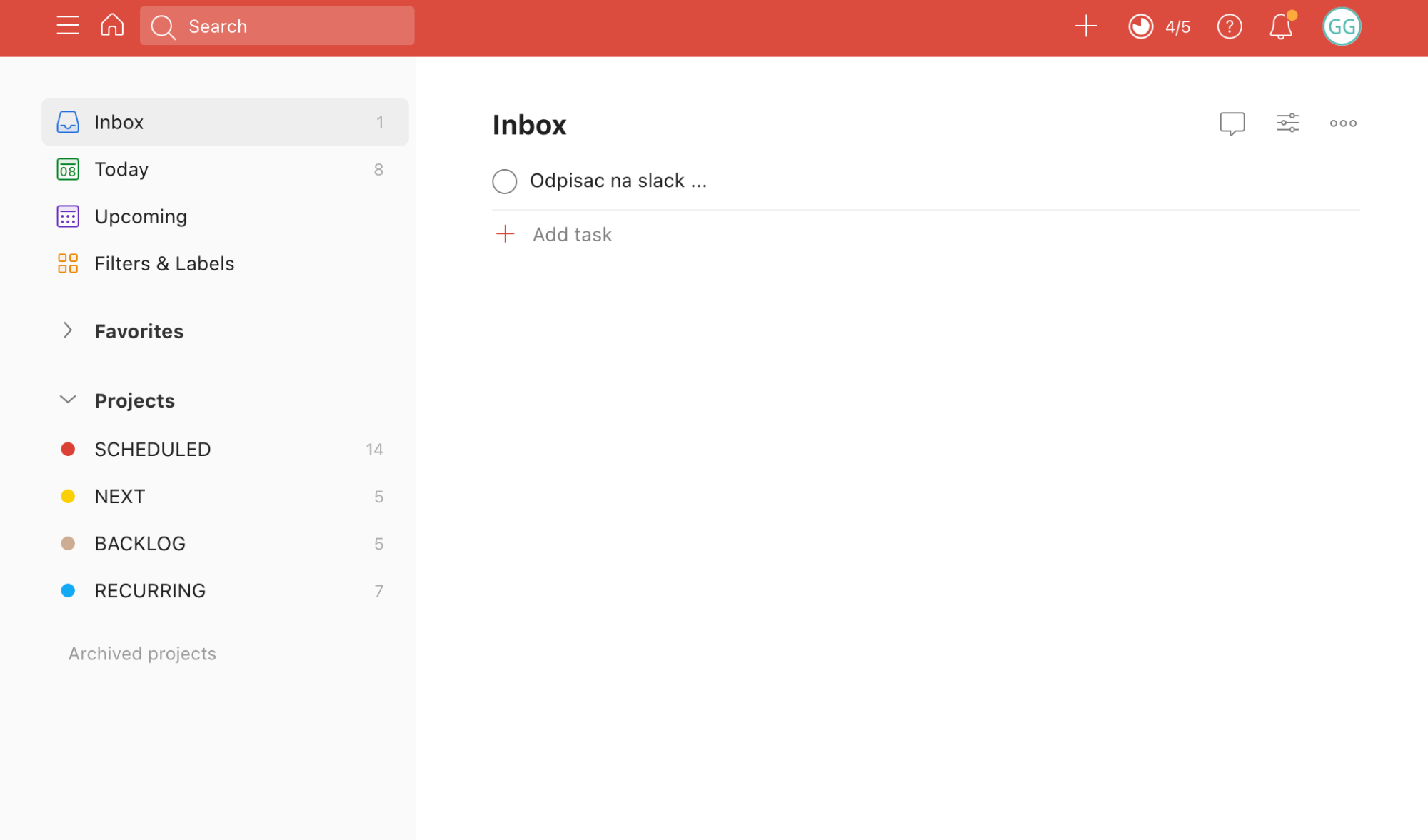Expand the Favorites section

[68, 331]
